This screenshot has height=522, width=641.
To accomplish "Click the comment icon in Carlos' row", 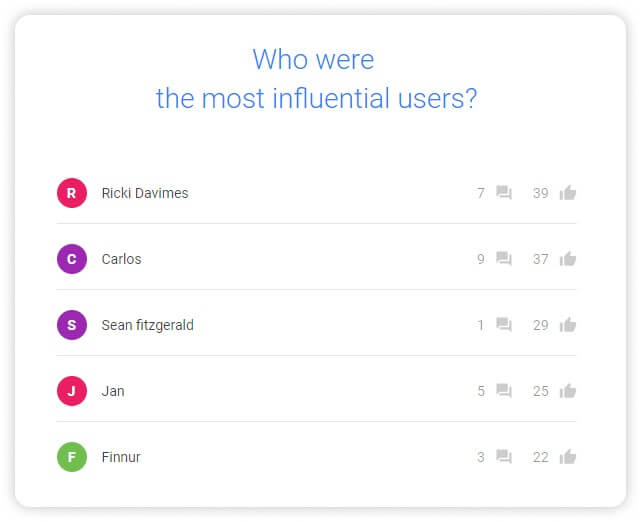I will (x=504, y=259).
